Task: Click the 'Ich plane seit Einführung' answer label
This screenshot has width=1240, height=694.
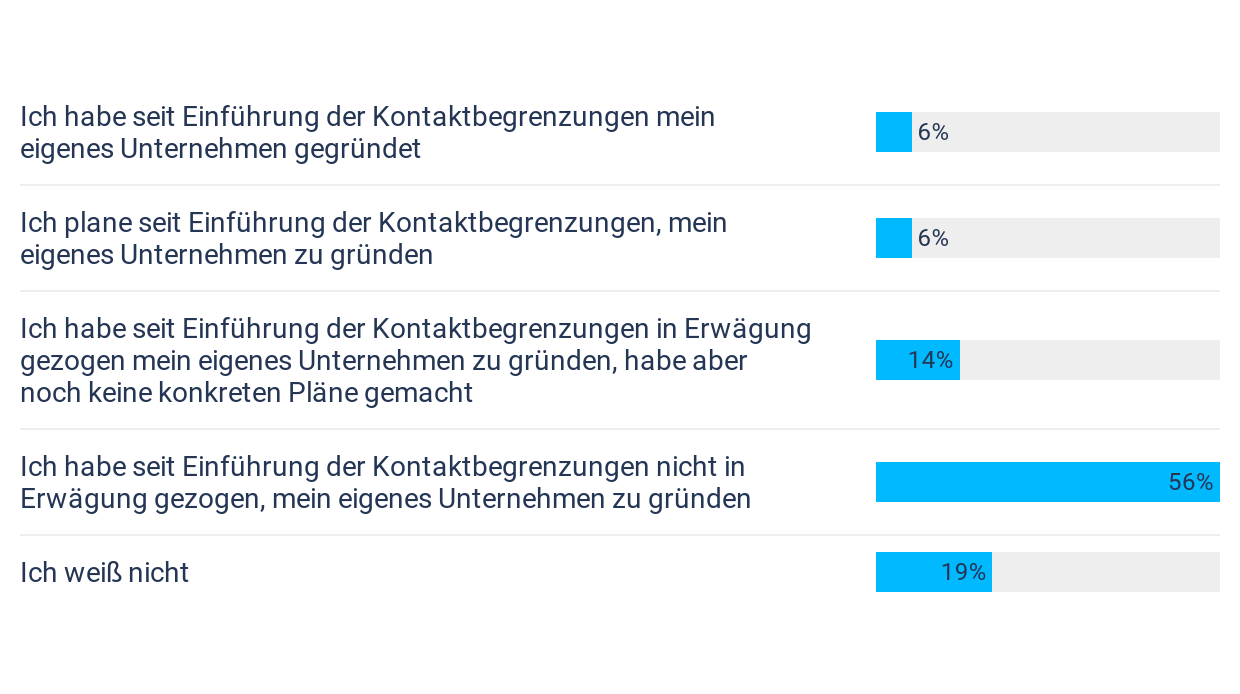Action: [373, 239]
